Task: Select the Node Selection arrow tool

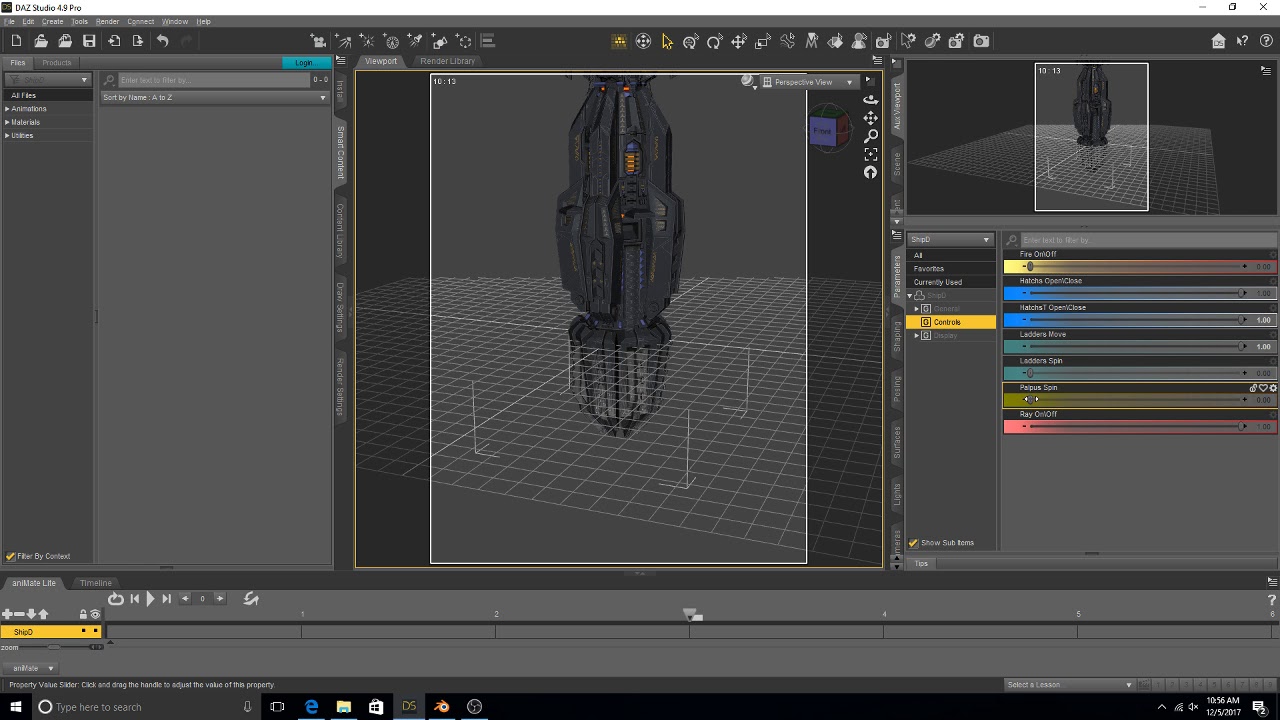Action: (667, 41)
